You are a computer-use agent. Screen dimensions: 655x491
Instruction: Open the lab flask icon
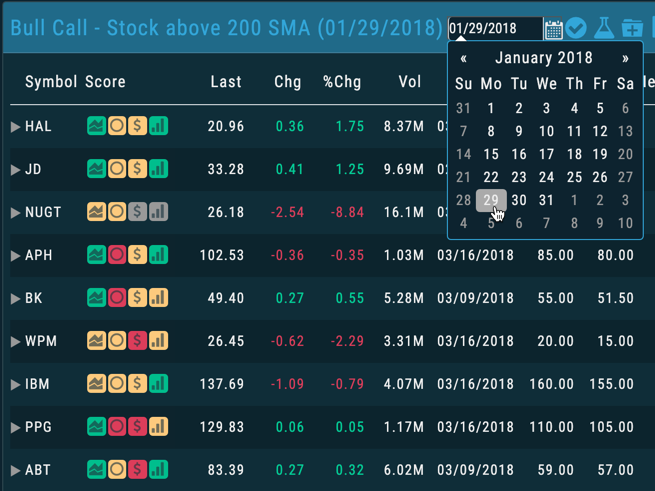tap(604, 28)
